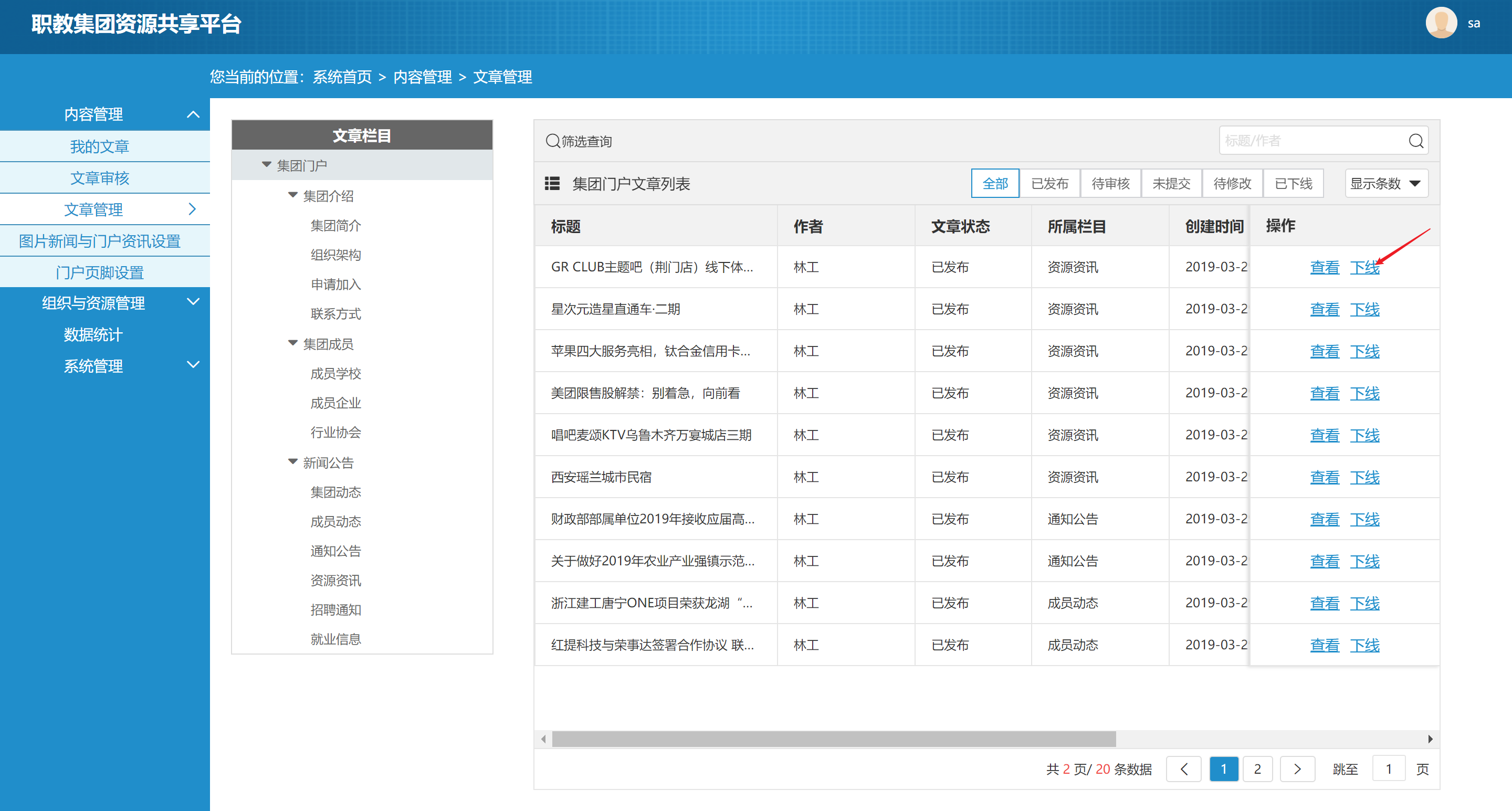
Task: Click the user avatar icon
Action: [x=1441, y=24]
